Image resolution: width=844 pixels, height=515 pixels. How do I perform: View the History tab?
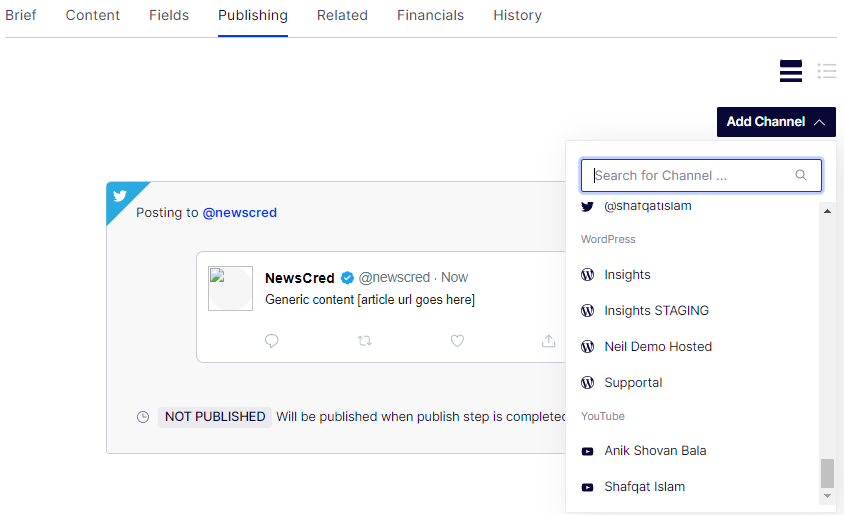point(518,15)
